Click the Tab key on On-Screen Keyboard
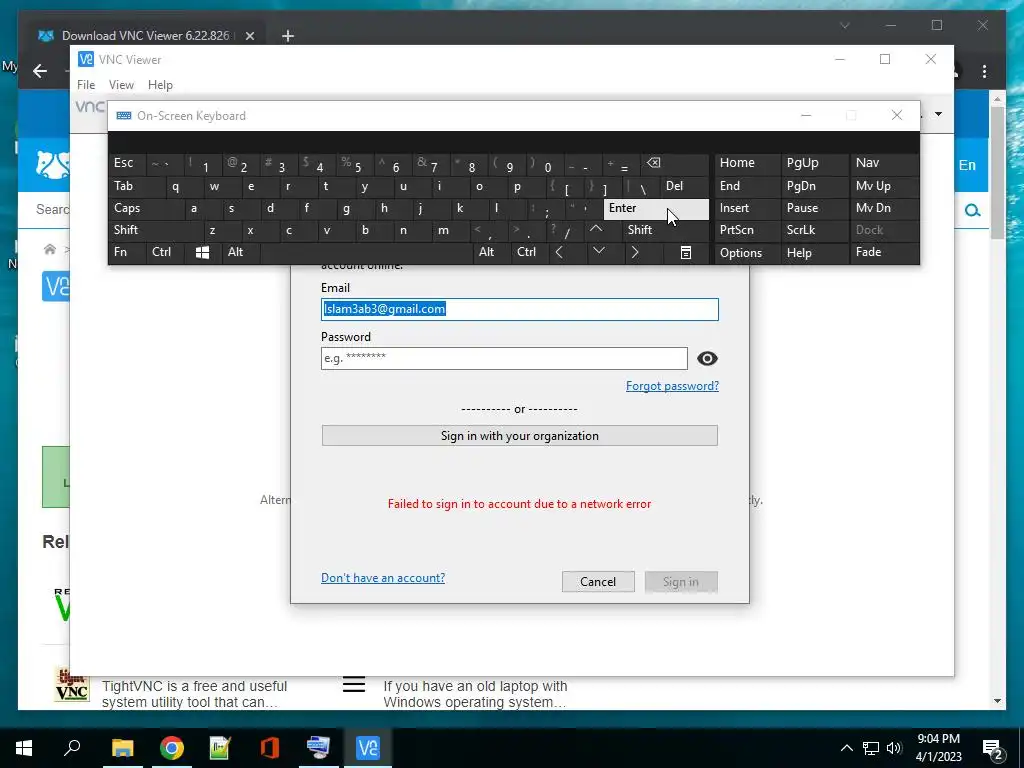This screenshot has width=1024, height=768. click(136, 186)
